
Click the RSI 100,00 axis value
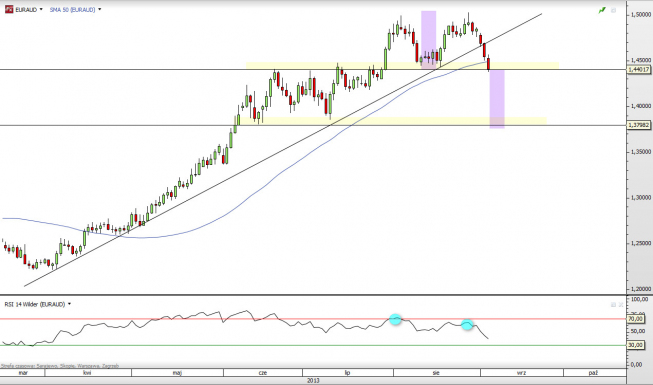640,299
